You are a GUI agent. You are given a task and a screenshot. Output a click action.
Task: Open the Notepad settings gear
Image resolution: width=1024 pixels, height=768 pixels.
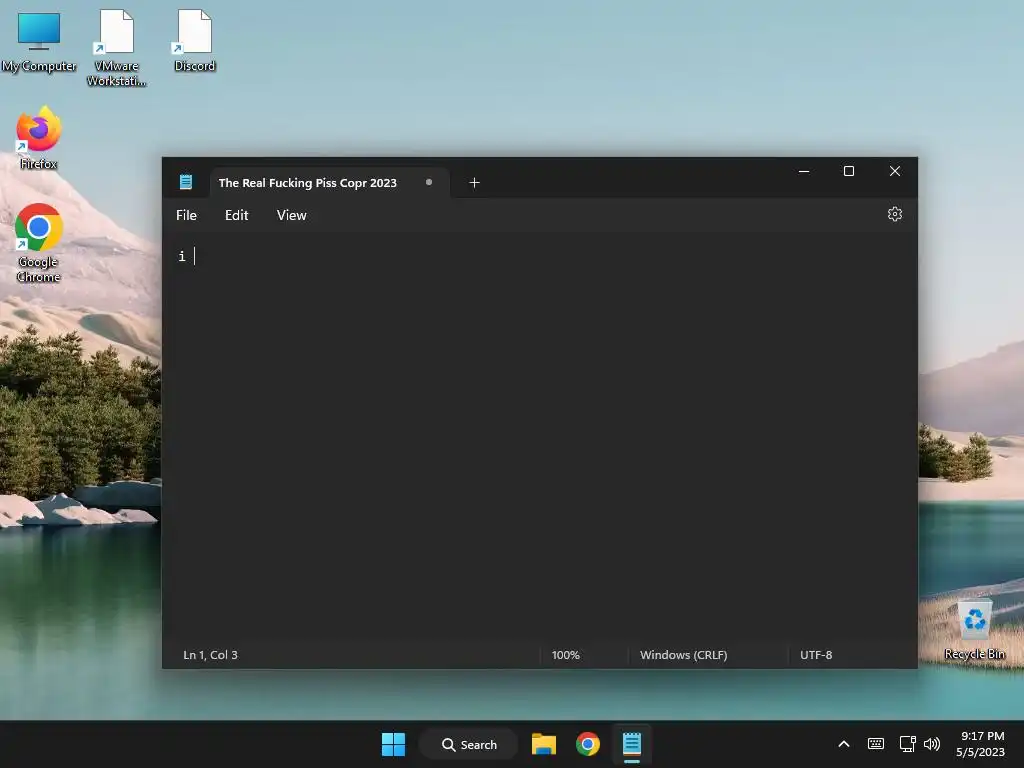895,214
